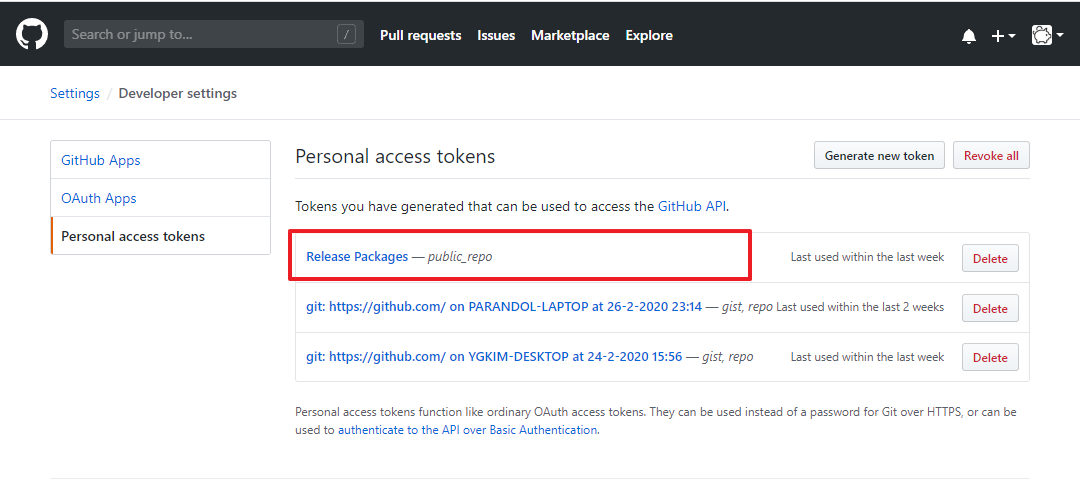Open the YGKIM-DESKTOP git token
The height and width of the screenshot is (496, 1080).
click(494, 356)
